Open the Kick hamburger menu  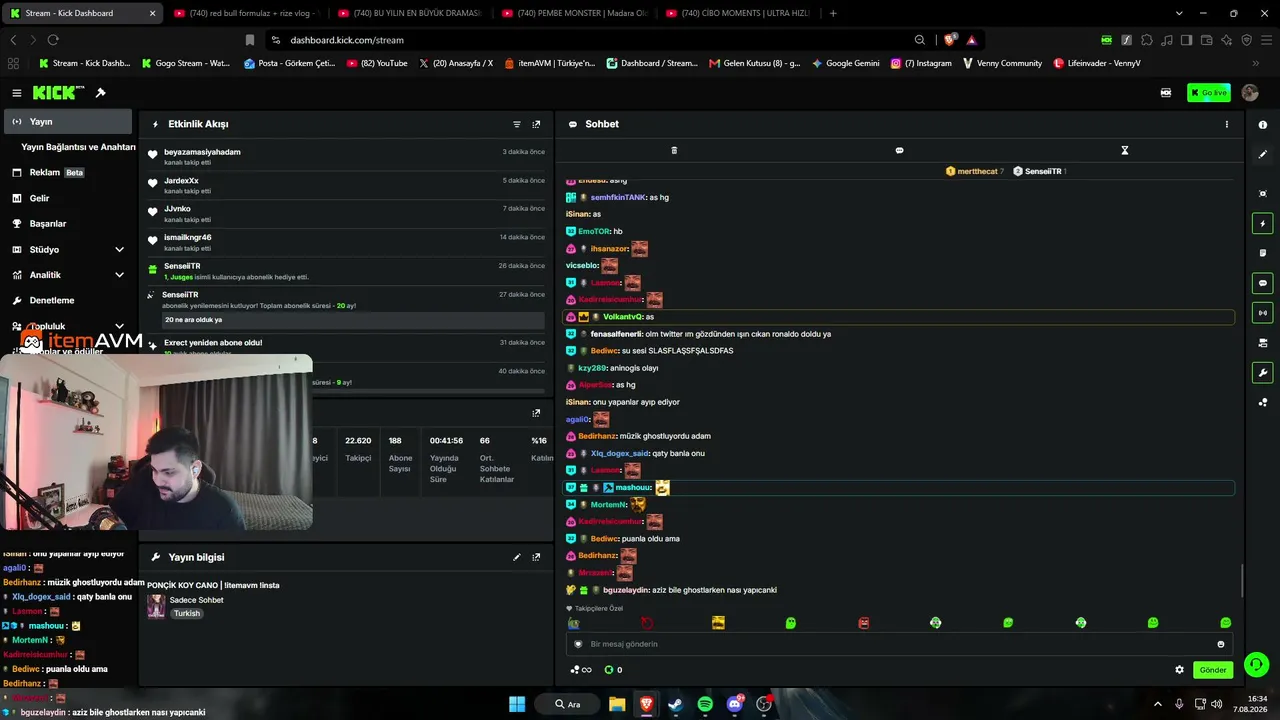click(x=16, y=93)
